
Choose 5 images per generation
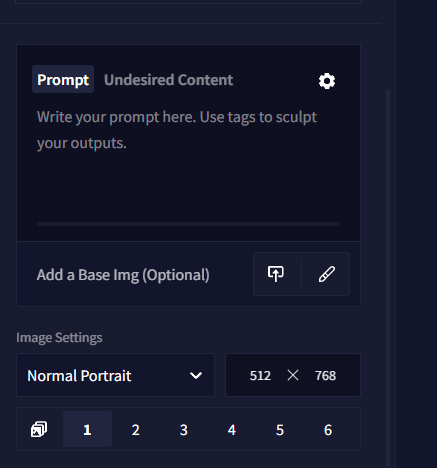click(280, 430)
